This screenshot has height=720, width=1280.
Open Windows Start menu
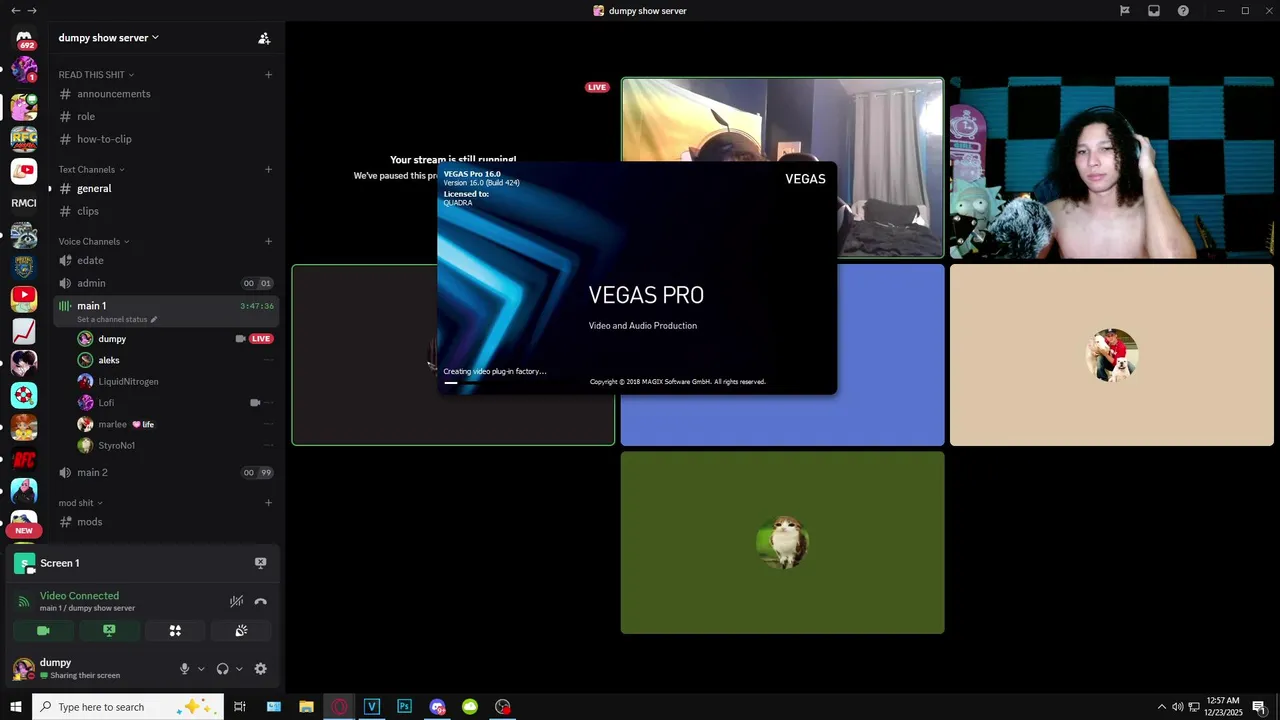click(16, 707)
